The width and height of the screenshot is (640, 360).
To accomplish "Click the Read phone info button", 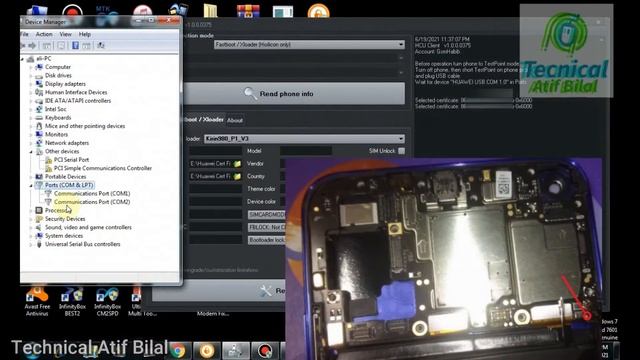I will tap(294, 93).
